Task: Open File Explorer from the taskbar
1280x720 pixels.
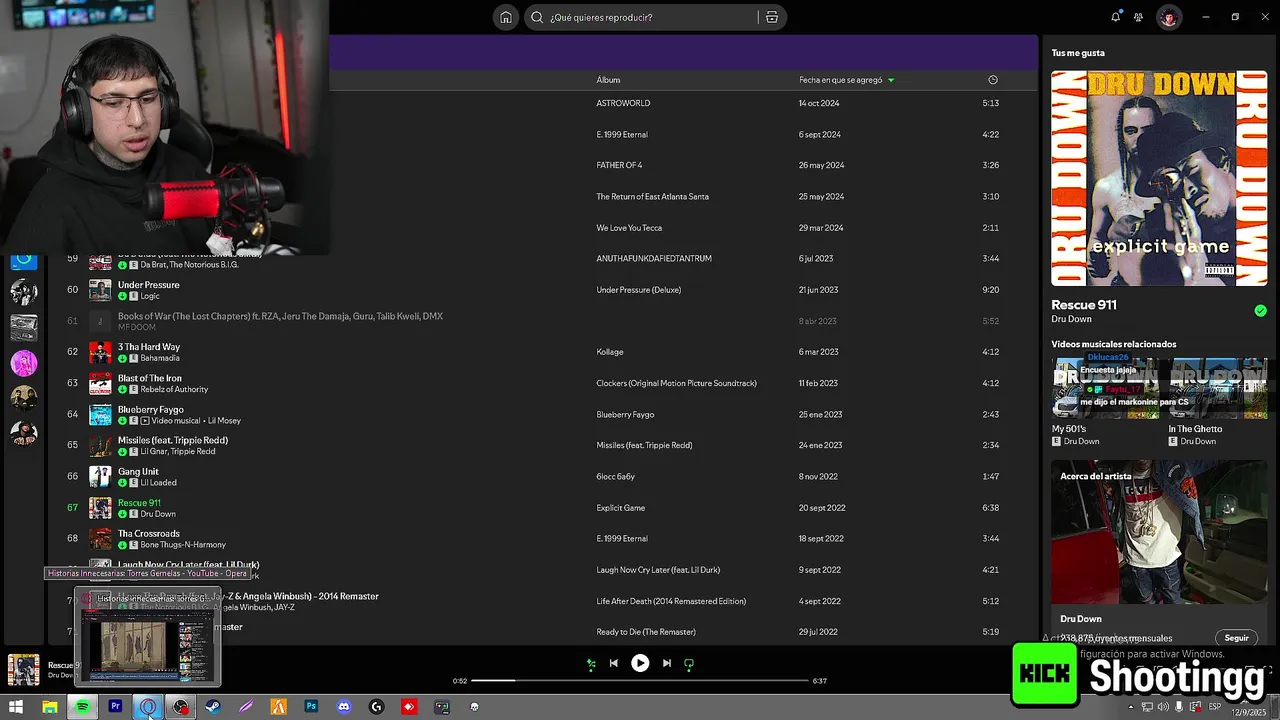Action: click(49, 707)
